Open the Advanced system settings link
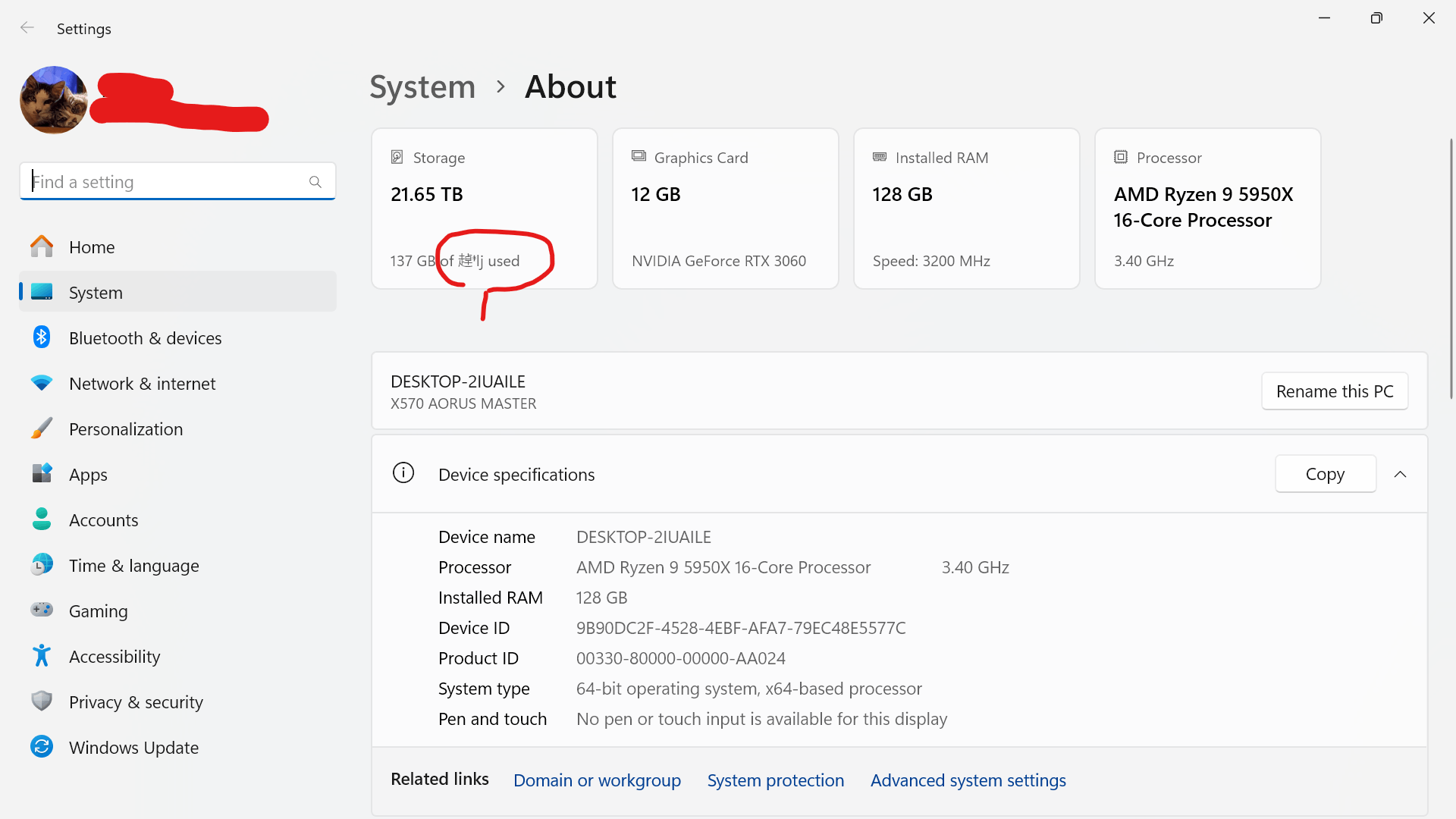The height and width of the screenshot is (819, 1456). pos(968,780)
